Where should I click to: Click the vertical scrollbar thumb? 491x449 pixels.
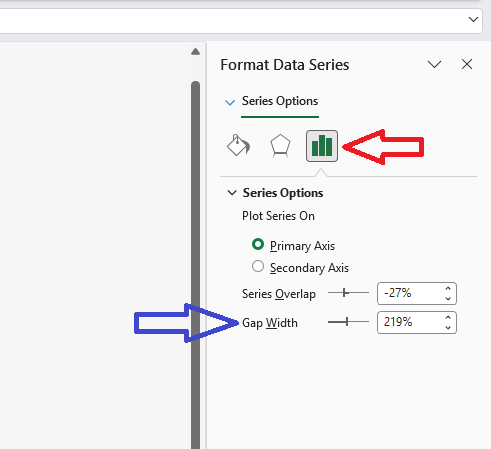196,265
